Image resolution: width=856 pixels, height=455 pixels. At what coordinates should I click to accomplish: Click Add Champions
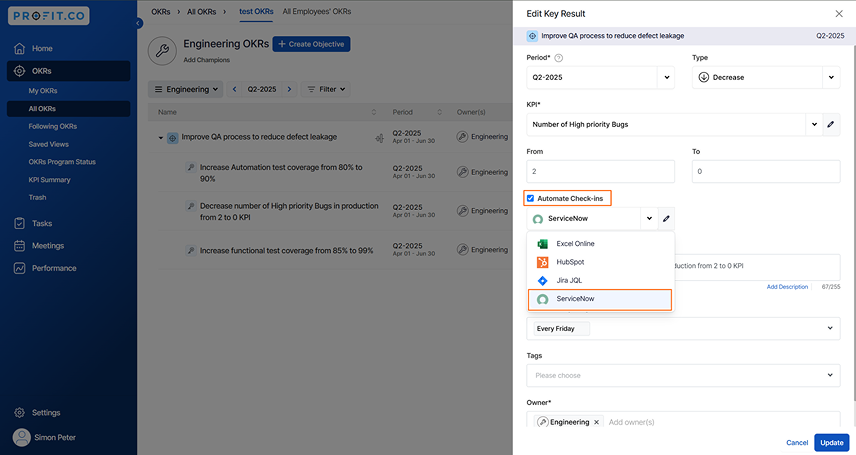pos(206,60)
